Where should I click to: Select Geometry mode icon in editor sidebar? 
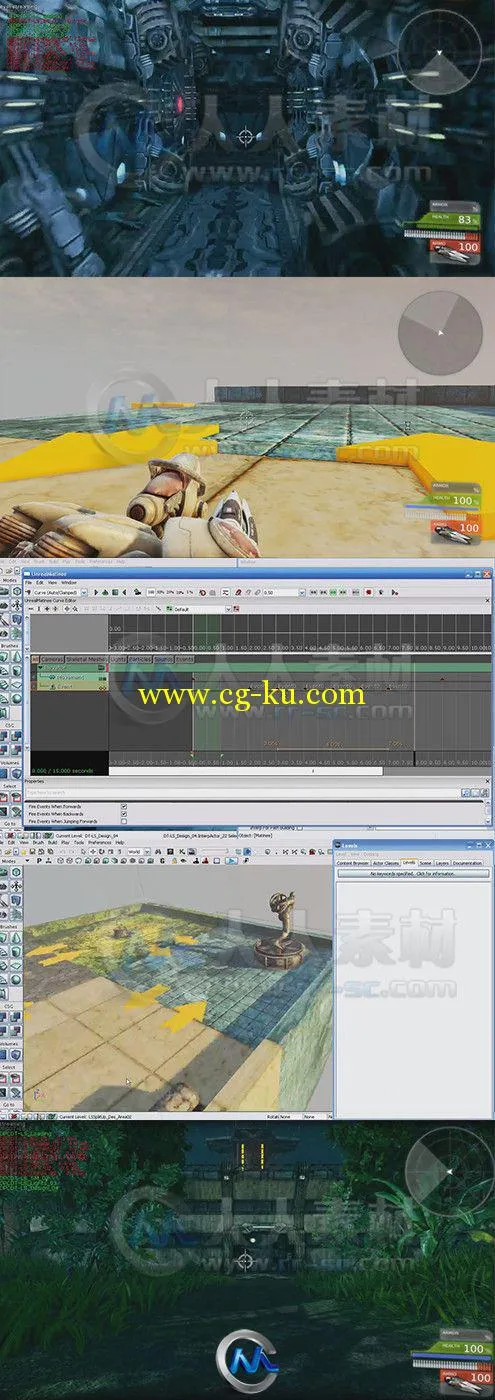pos(16,872)
